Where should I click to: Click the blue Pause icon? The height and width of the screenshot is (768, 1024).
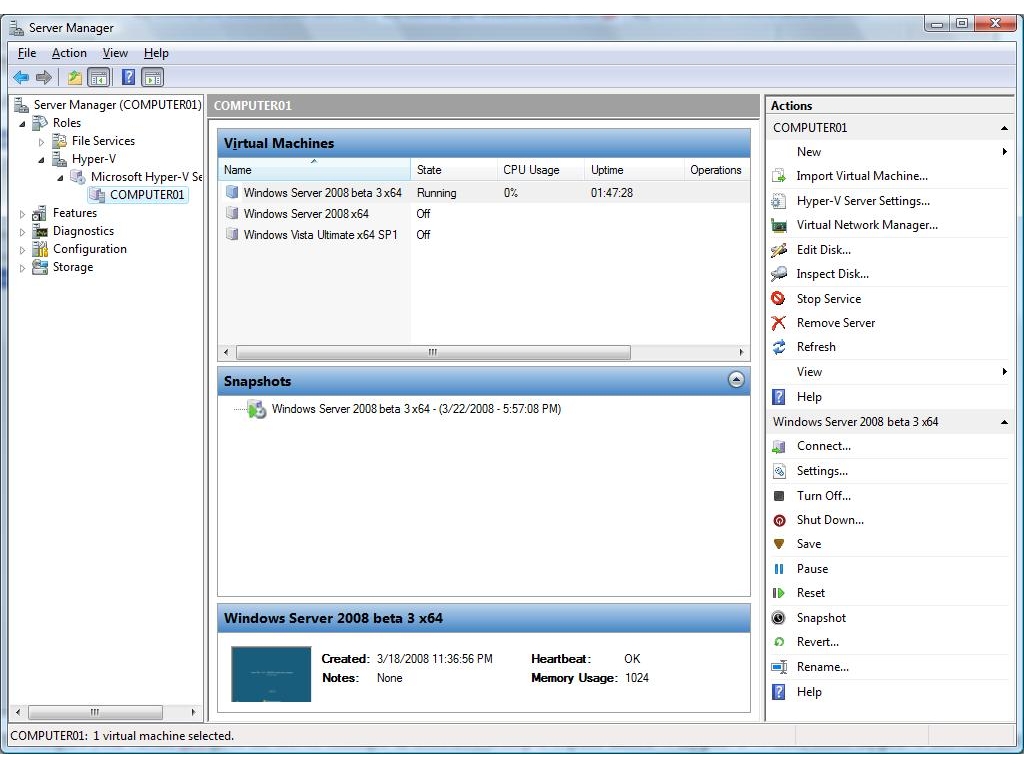click(x=778, y=569)
